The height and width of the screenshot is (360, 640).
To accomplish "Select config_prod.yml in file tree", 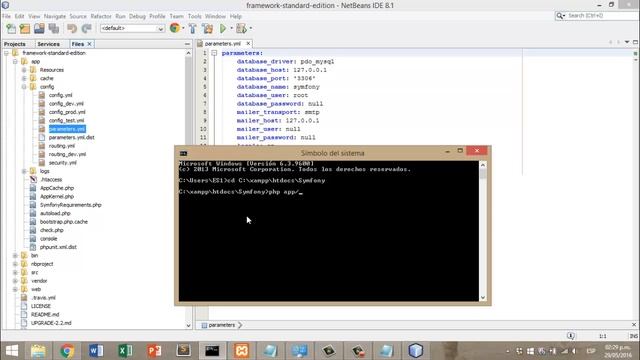I will [67, 112].
